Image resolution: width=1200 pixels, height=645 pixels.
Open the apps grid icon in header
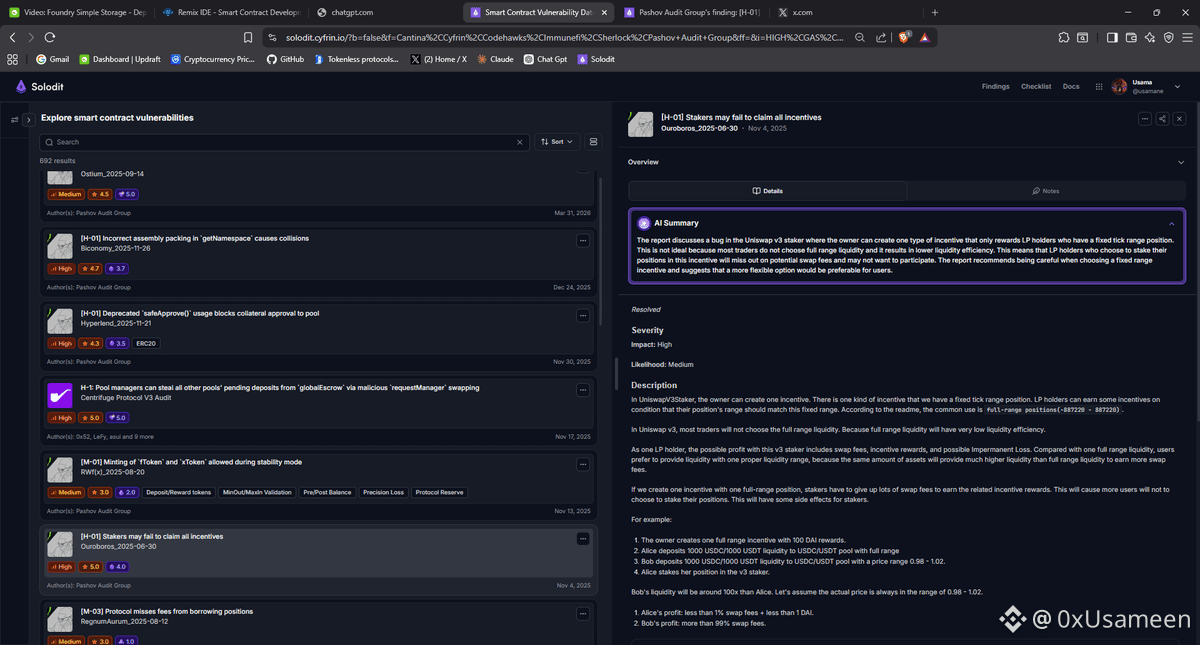[x=1099, y=87]
